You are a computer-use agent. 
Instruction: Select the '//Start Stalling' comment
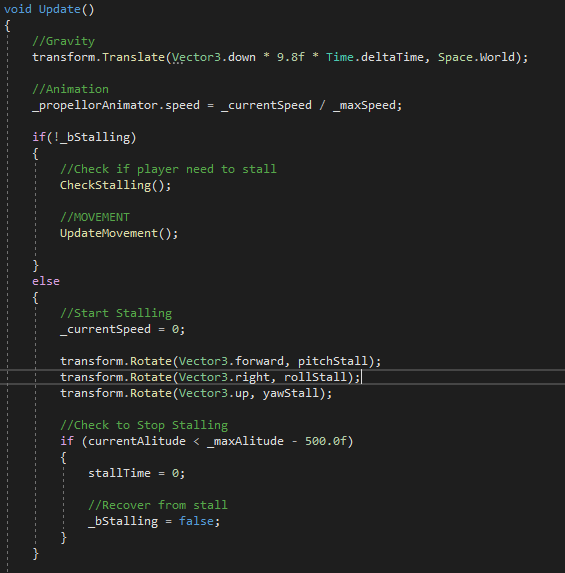click(116, 313)
